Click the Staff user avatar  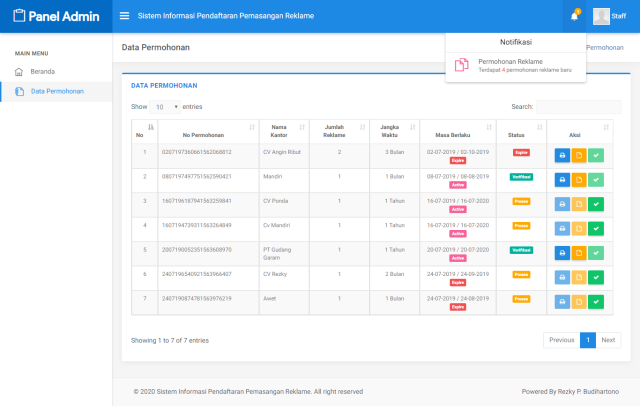coord(601,16)
